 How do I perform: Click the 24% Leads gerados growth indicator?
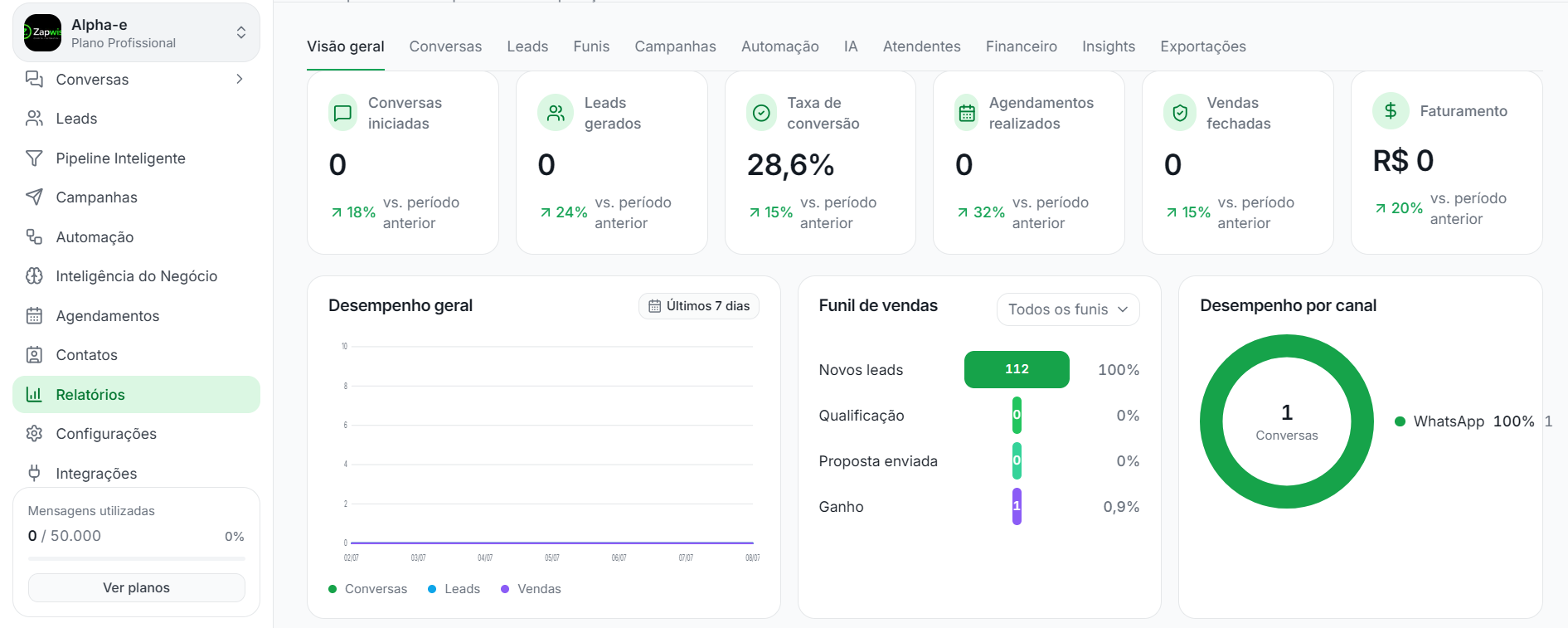(x=563, y=212)
